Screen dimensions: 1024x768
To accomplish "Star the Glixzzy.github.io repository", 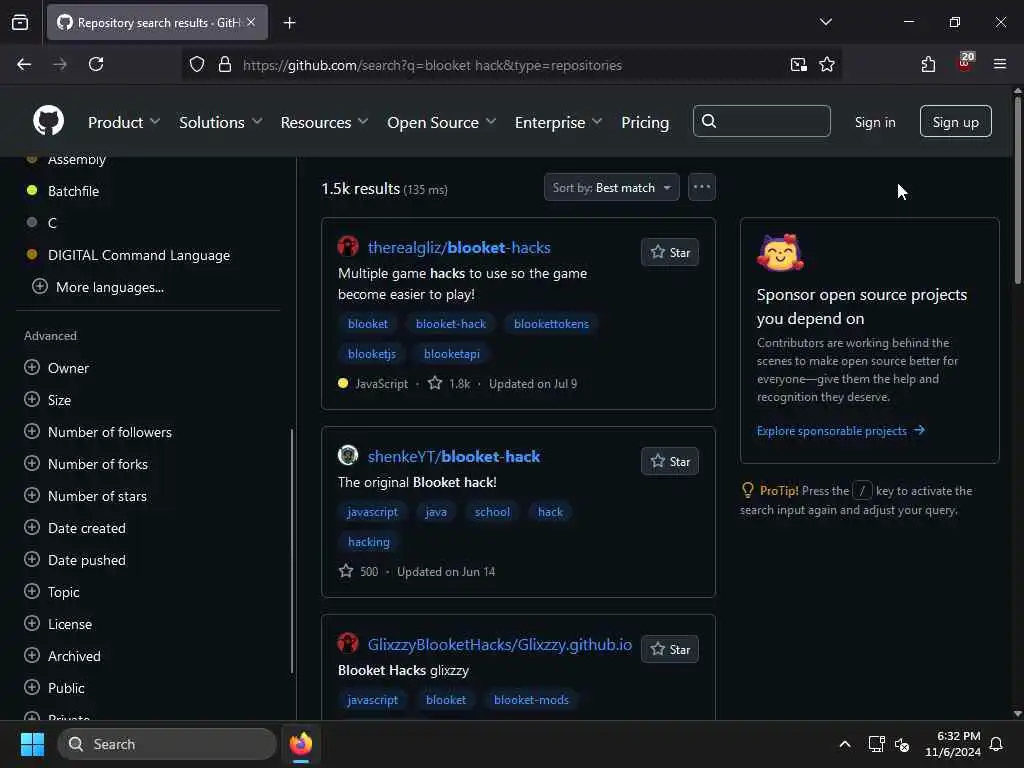I will click(x=670, y=649).
